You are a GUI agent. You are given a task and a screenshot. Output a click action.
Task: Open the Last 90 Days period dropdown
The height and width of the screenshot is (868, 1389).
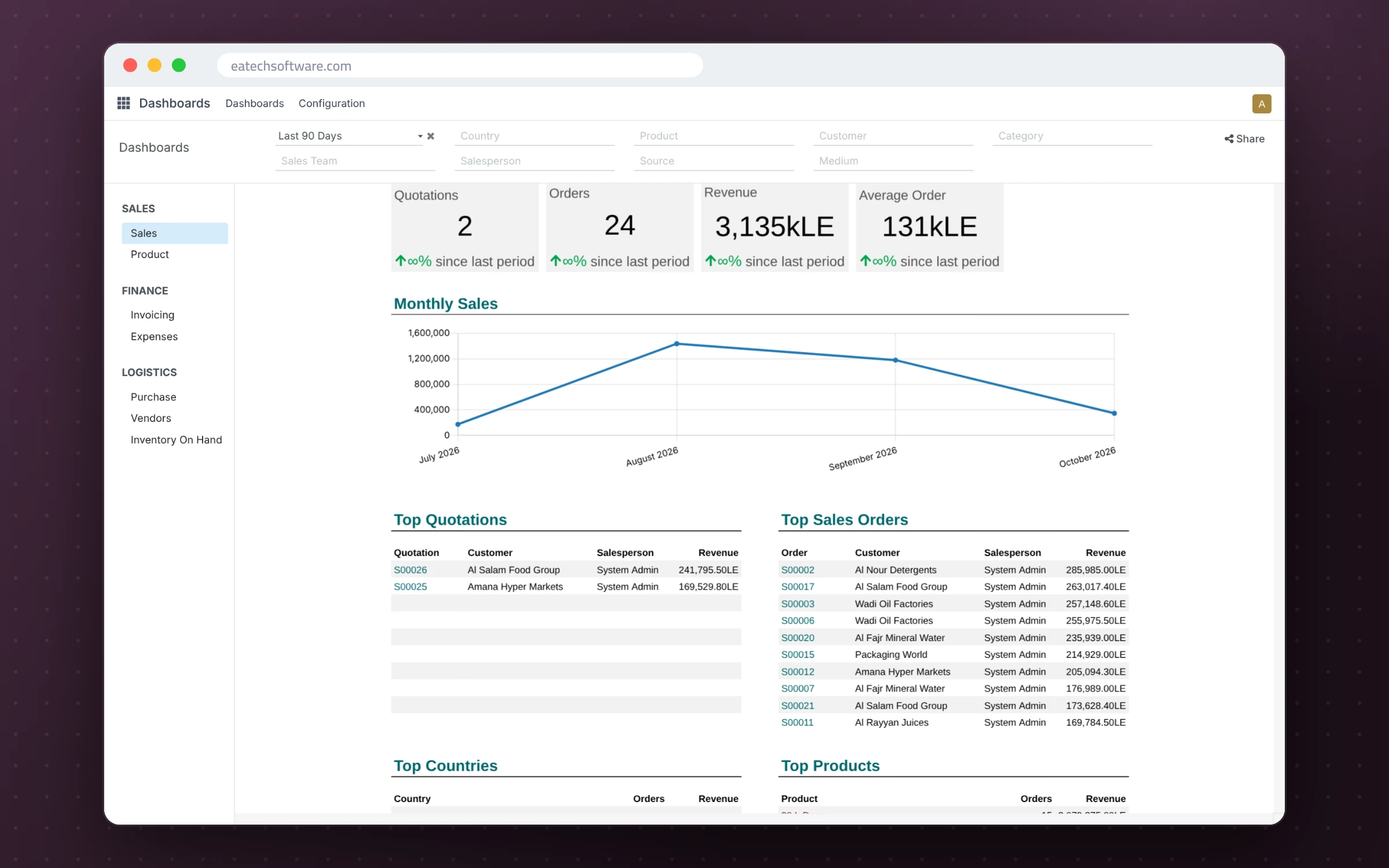(x=350, y=136)
